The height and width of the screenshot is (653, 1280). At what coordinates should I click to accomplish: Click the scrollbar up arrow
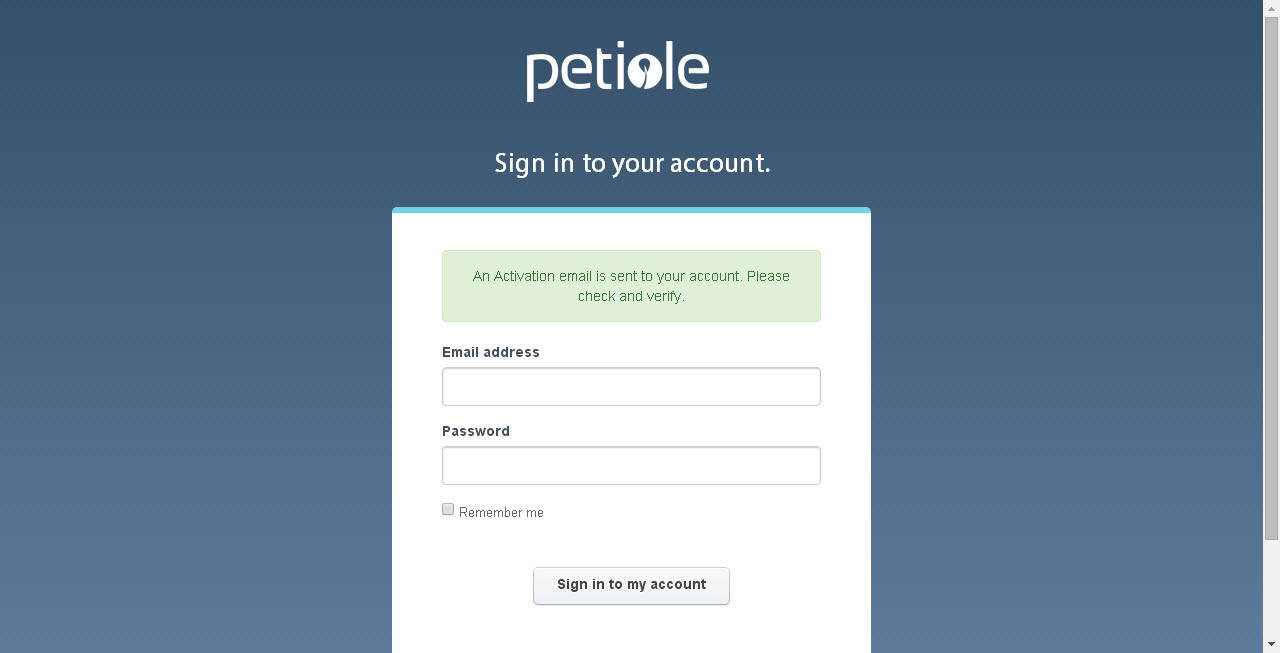click(1271, 8)
